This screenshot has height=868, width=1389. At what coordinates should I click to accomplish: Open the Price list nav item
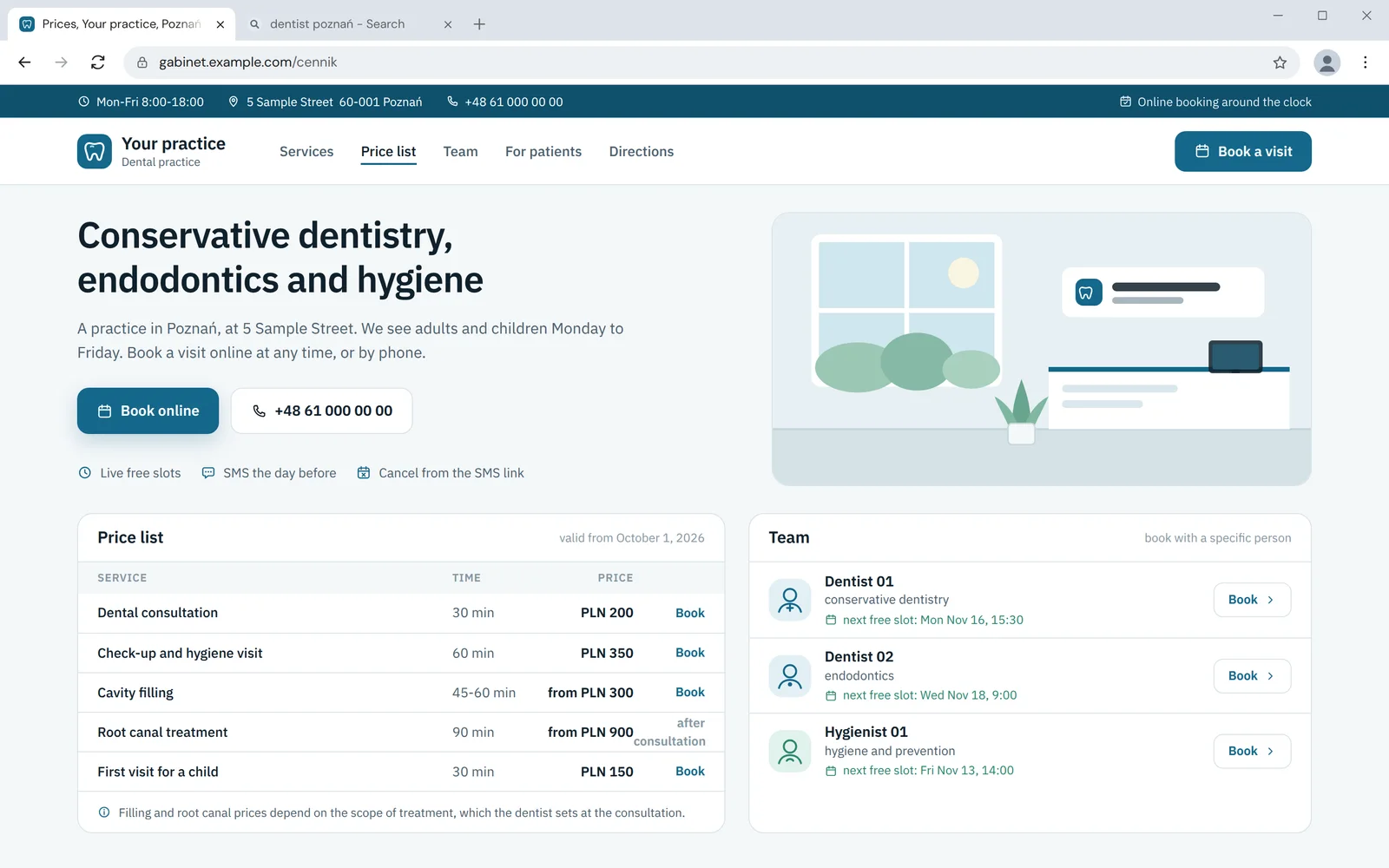pyautogui.click(x=388, y=151)
